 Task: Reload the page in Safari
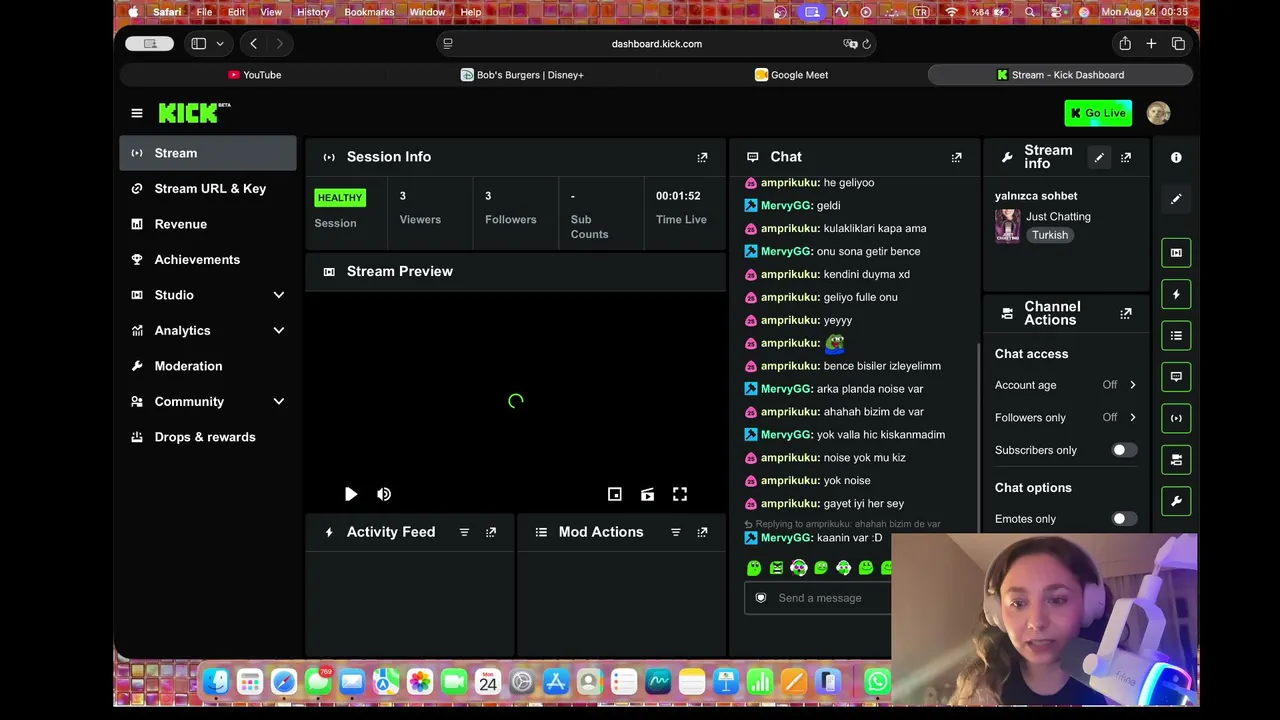pos(867,44)
